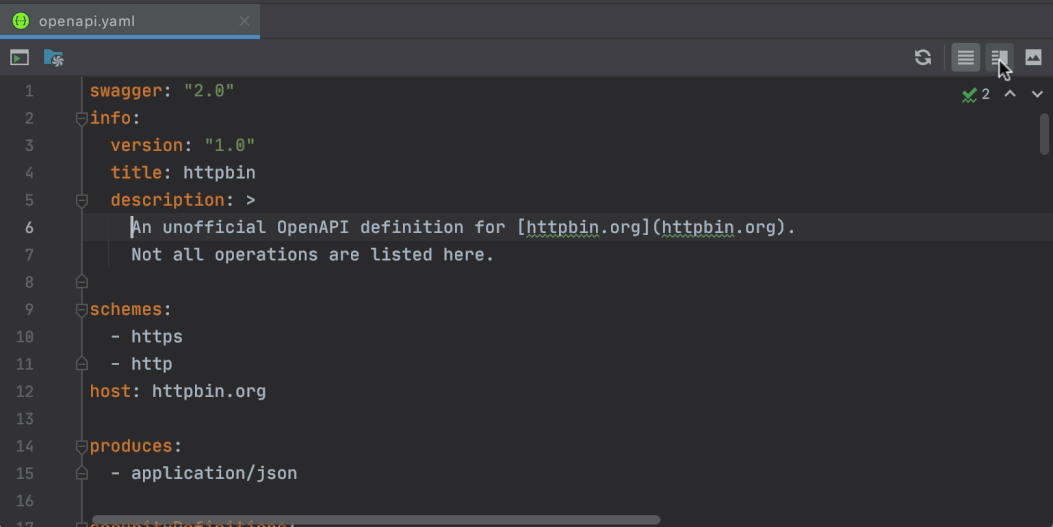The height and width of the screenshot is (527, 1053).
Task: Go to next highlighted problem arrow
Action: tap(1037, 94)
